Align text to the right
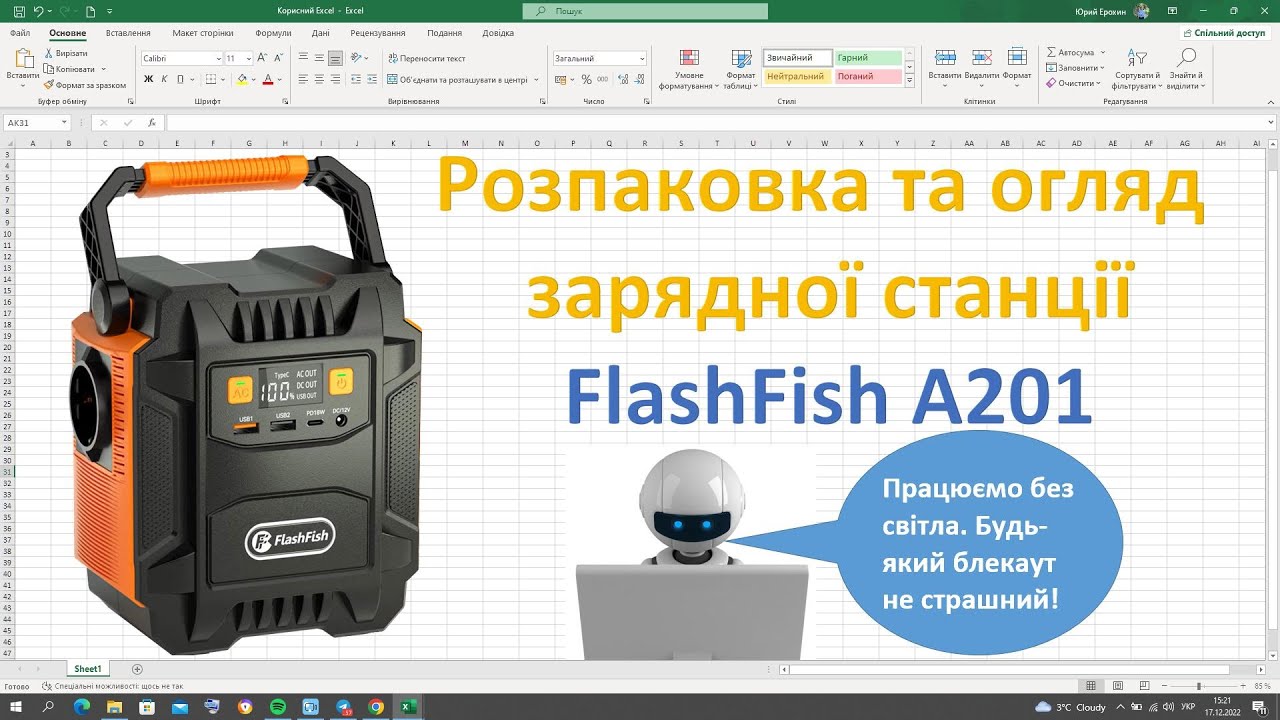 click(x=335, y=79)
